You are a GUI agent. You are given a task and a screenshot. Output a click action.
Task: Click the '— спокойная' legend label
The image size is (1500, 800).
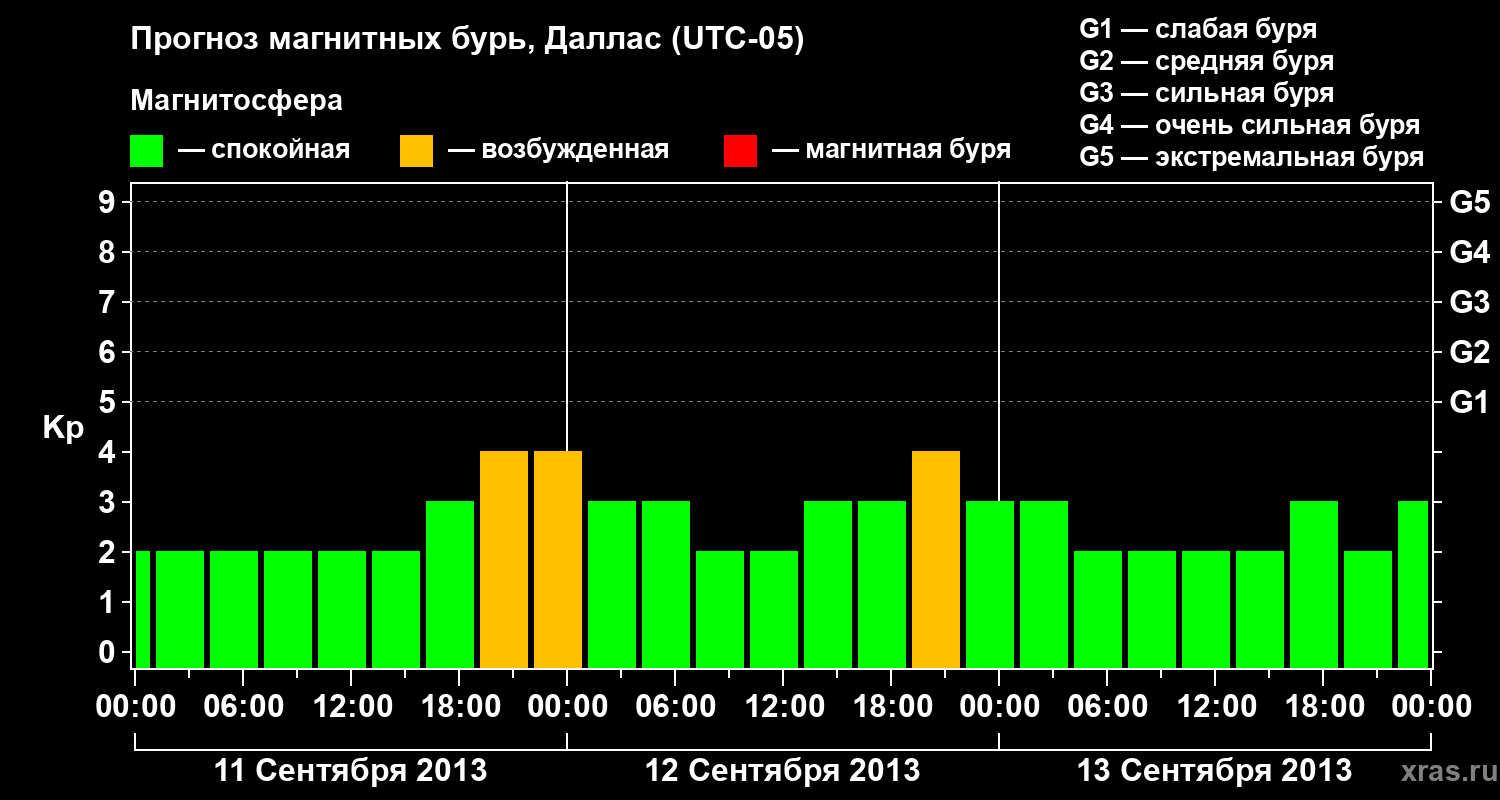click(x=264, y=150)
